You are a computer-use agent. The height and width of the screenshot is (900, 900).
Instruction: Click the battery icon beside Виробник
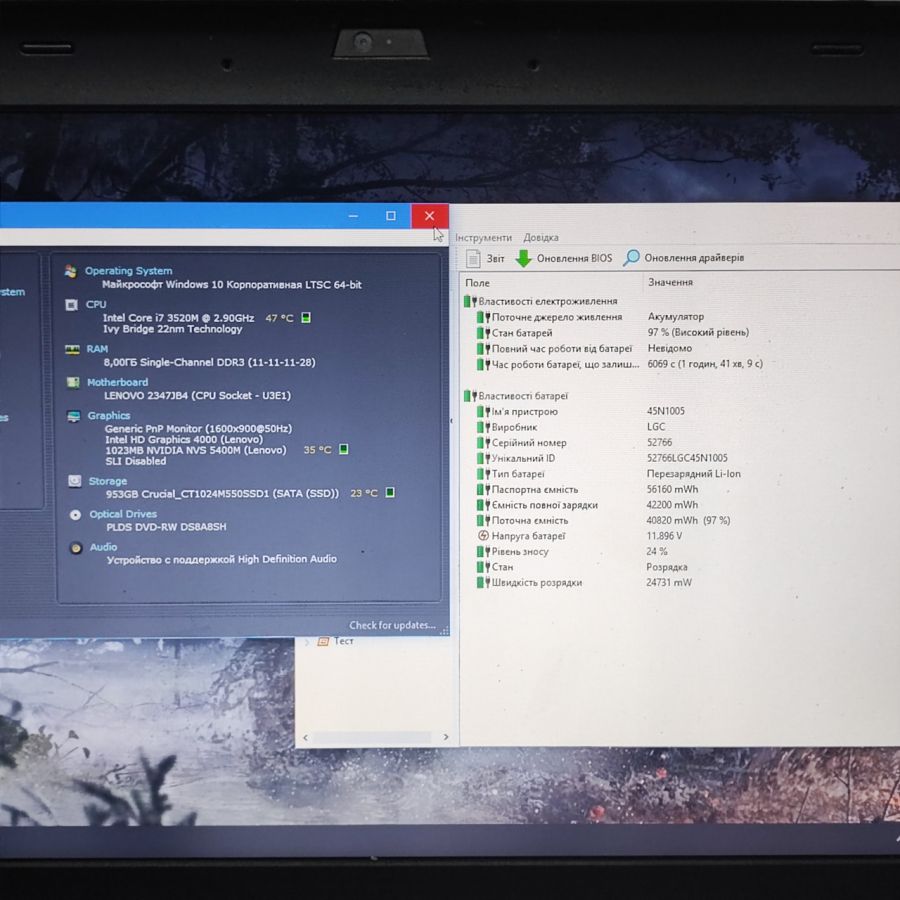pyautogui.click(x=483, y=427)
